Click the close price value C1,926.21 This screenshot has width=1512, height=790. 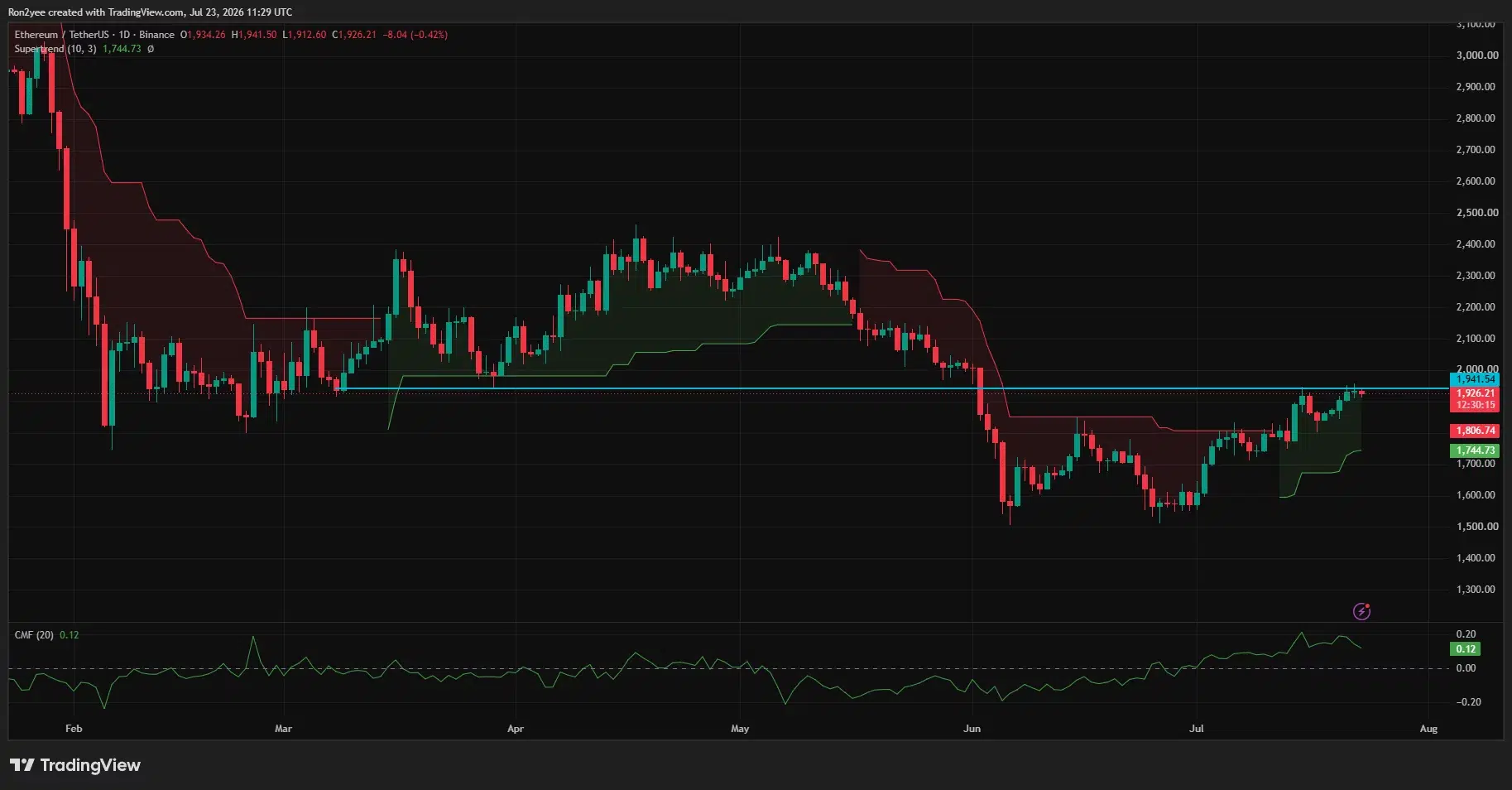[x=354, y=35]
